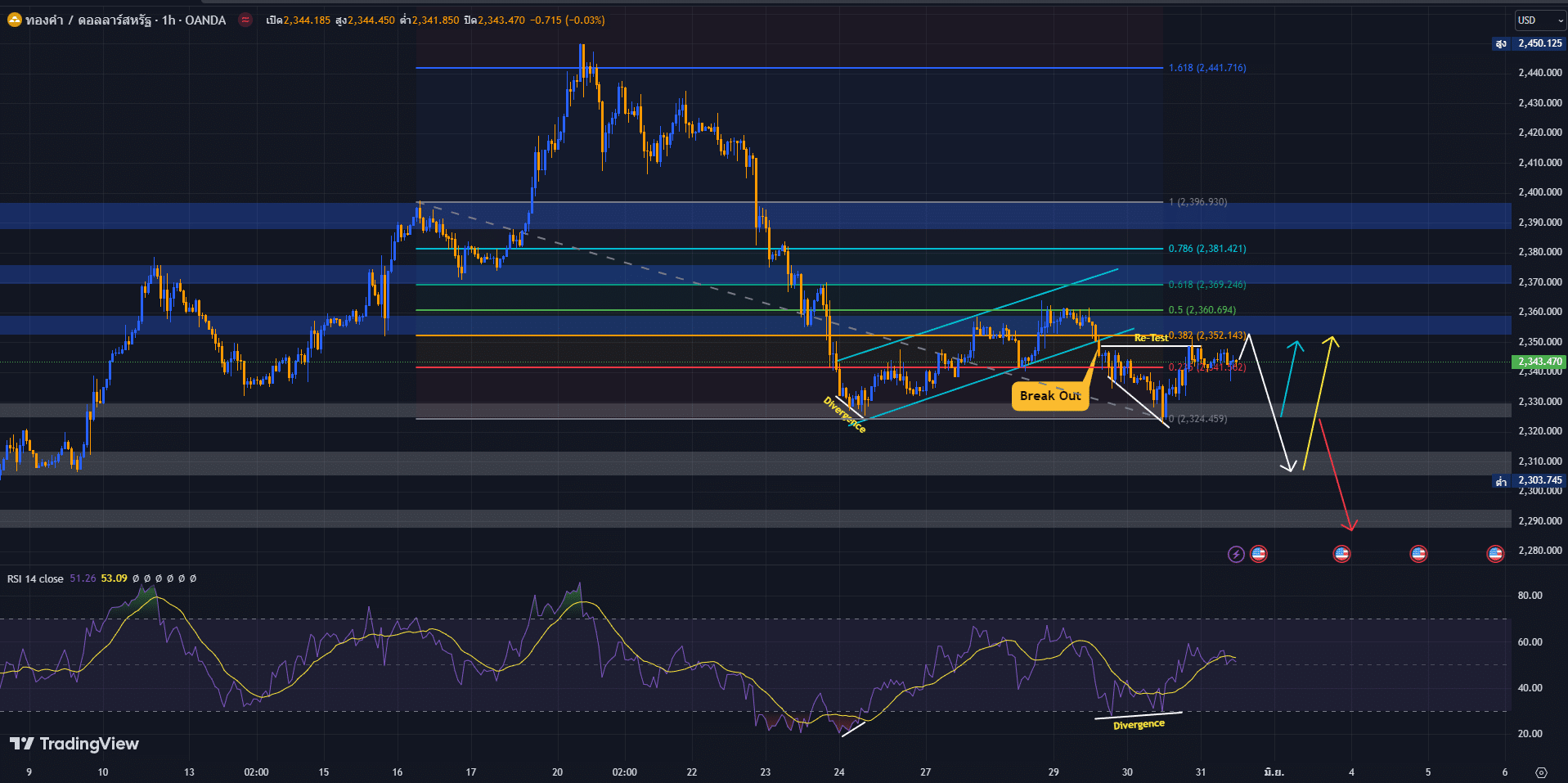
Task: Click the date label 31 on time axis
Action: pyautogui.click(x=1201, y=772)
